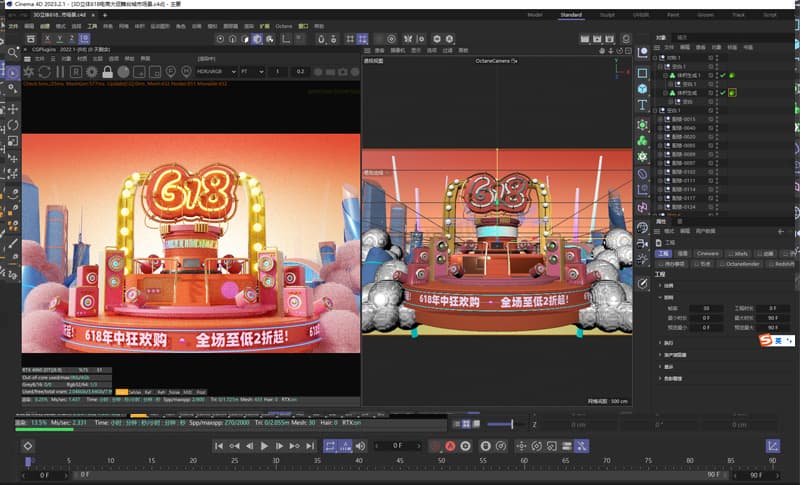Step to next frame
Viewport: 800px width, 485px height.
pyautogui.click(x=280, y=446)
